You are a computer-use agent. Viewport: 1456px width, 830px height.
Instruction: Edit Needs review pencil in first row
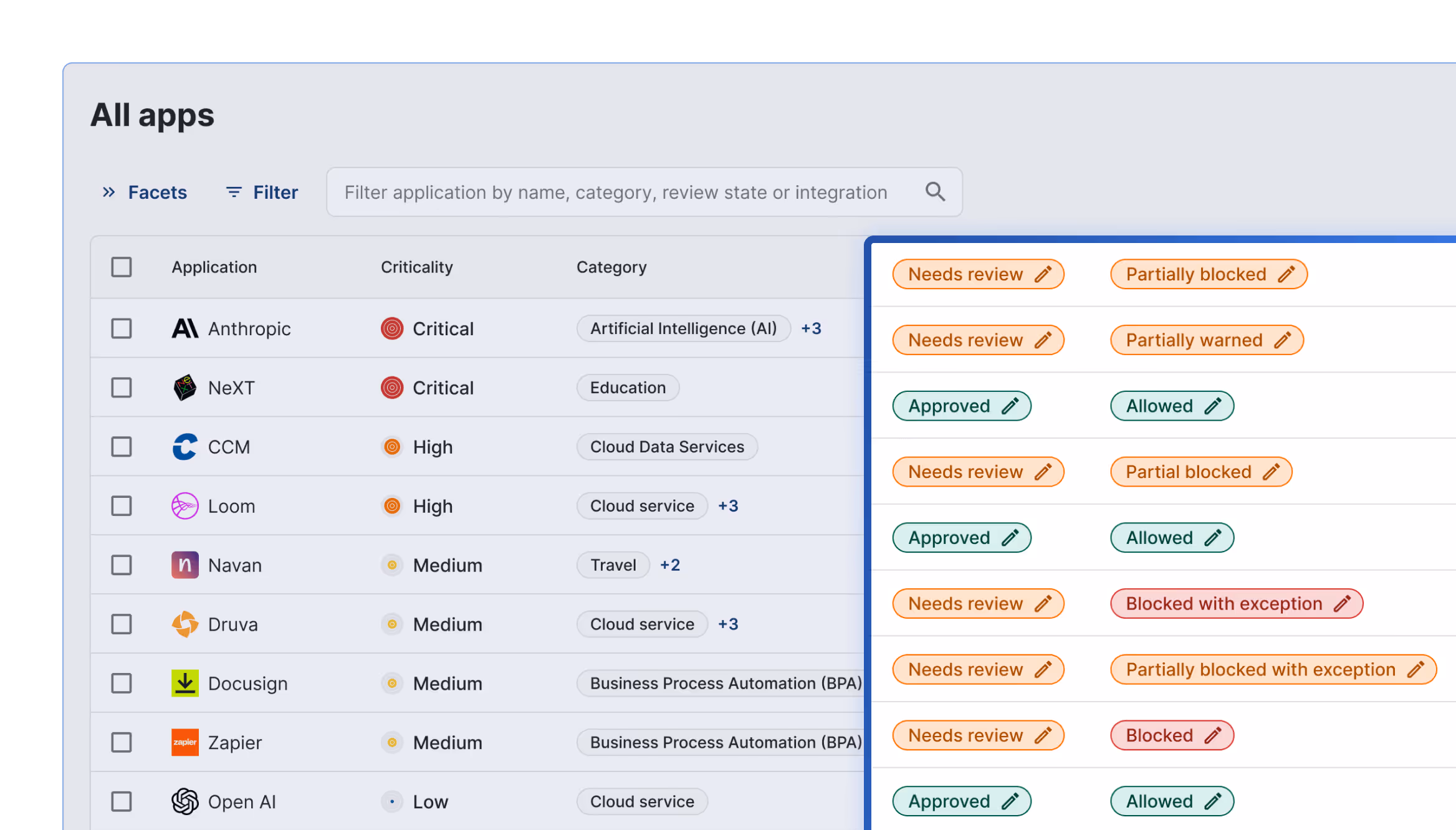(x=1043, y=274)
